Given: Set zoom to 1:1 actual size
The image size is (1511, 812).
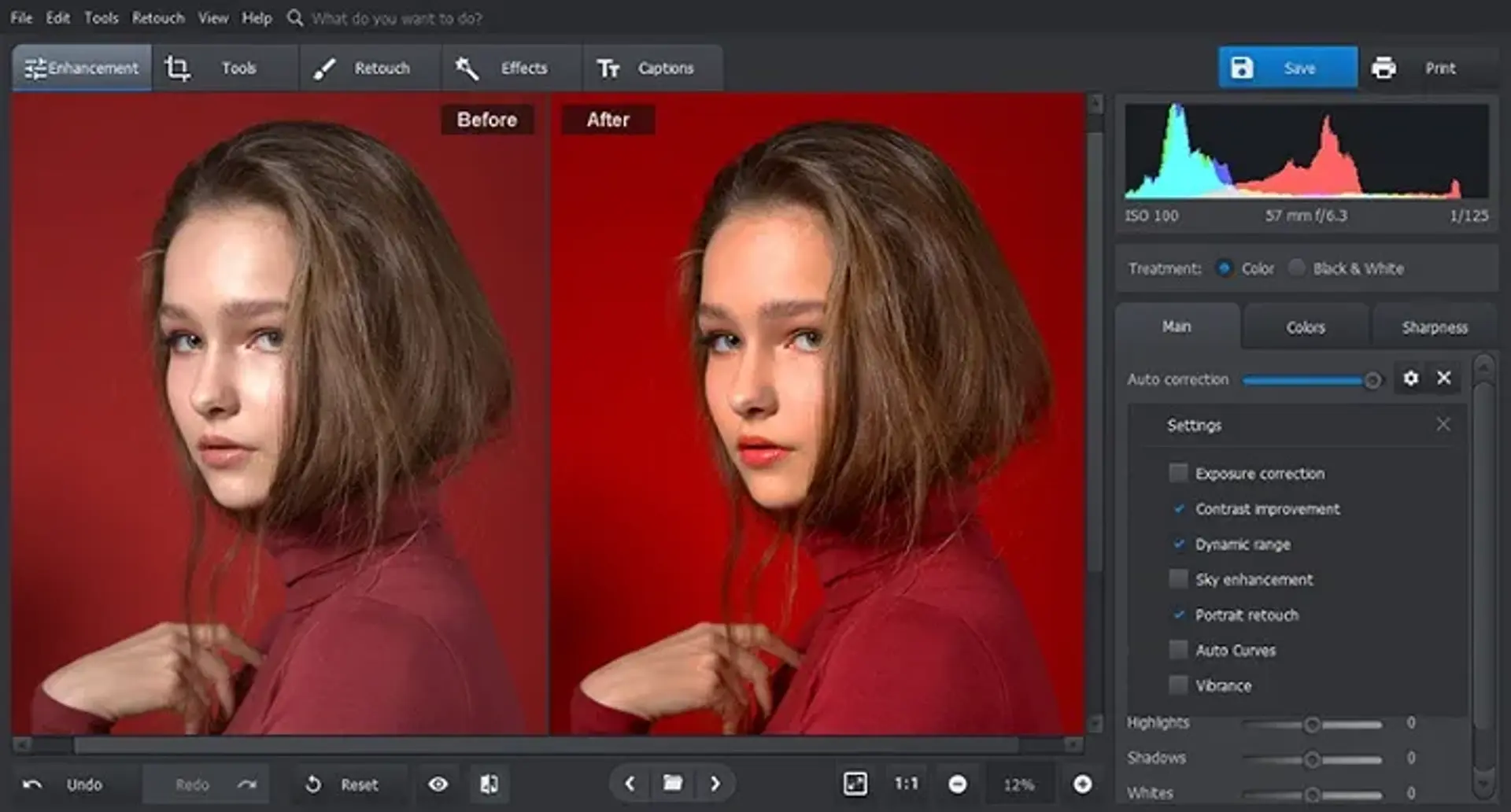Looking at the screenshot, I should 906,784.
